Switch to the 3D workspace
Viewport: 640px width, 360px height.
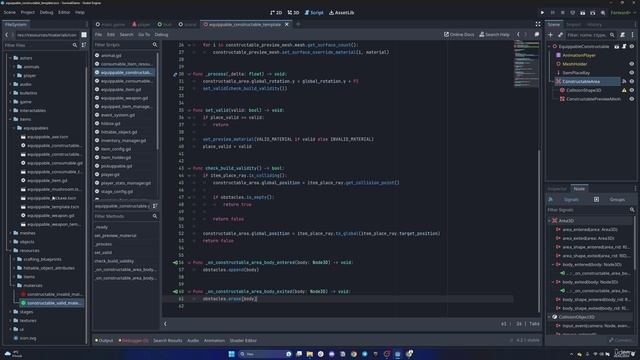(x=293, y=13)
